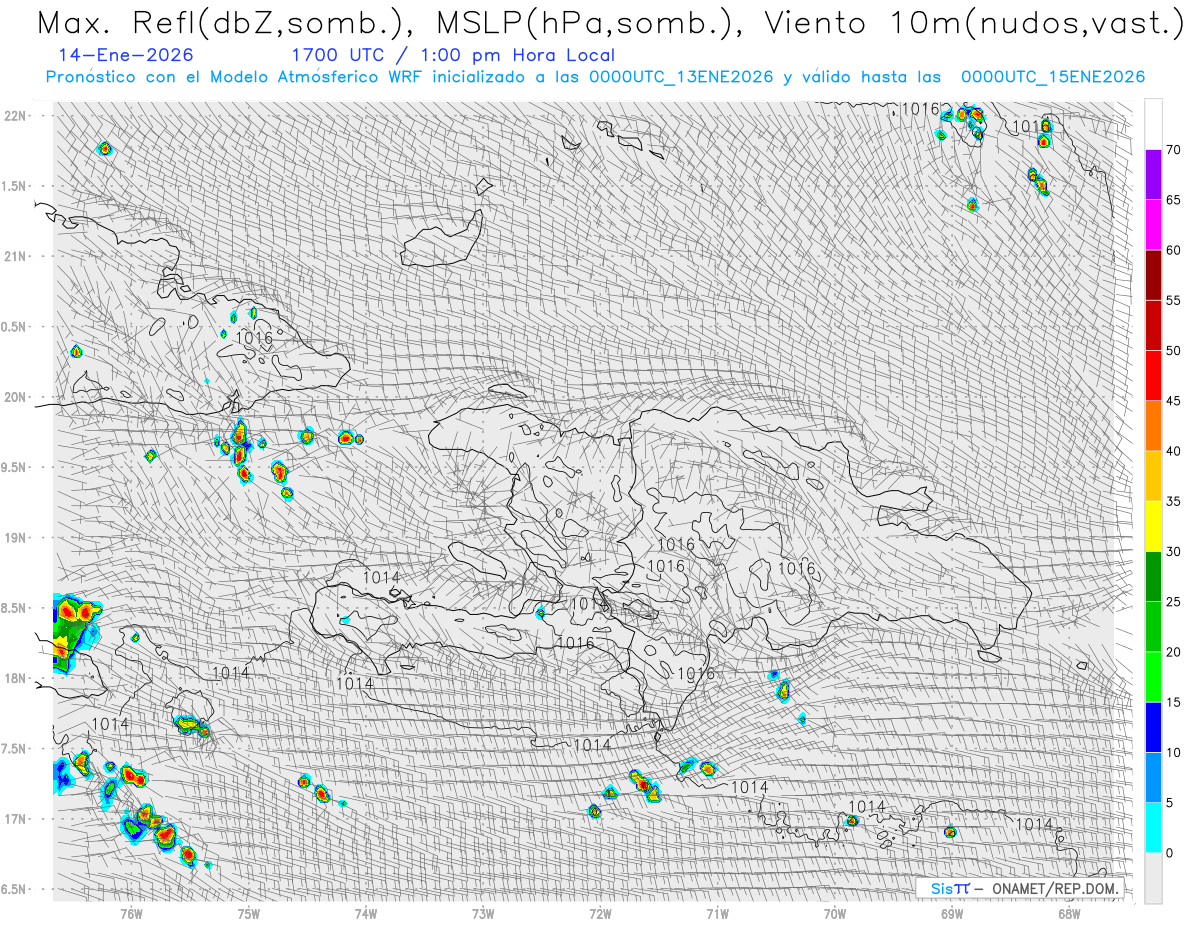Viewport: 1200px width, 927px height.
Task: Select the '21N' latitude axis label
Action: click(16, 256)
